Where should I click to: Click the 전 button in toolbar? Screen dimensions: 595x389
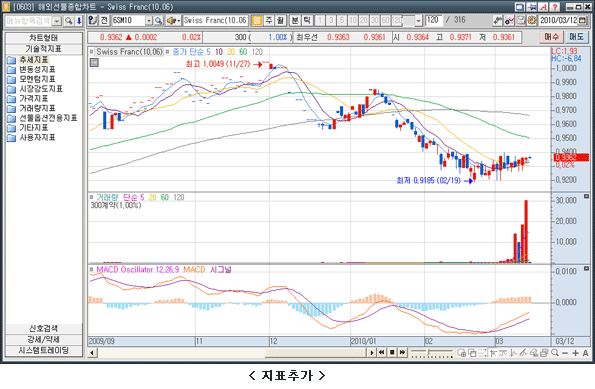coord(104,20)
